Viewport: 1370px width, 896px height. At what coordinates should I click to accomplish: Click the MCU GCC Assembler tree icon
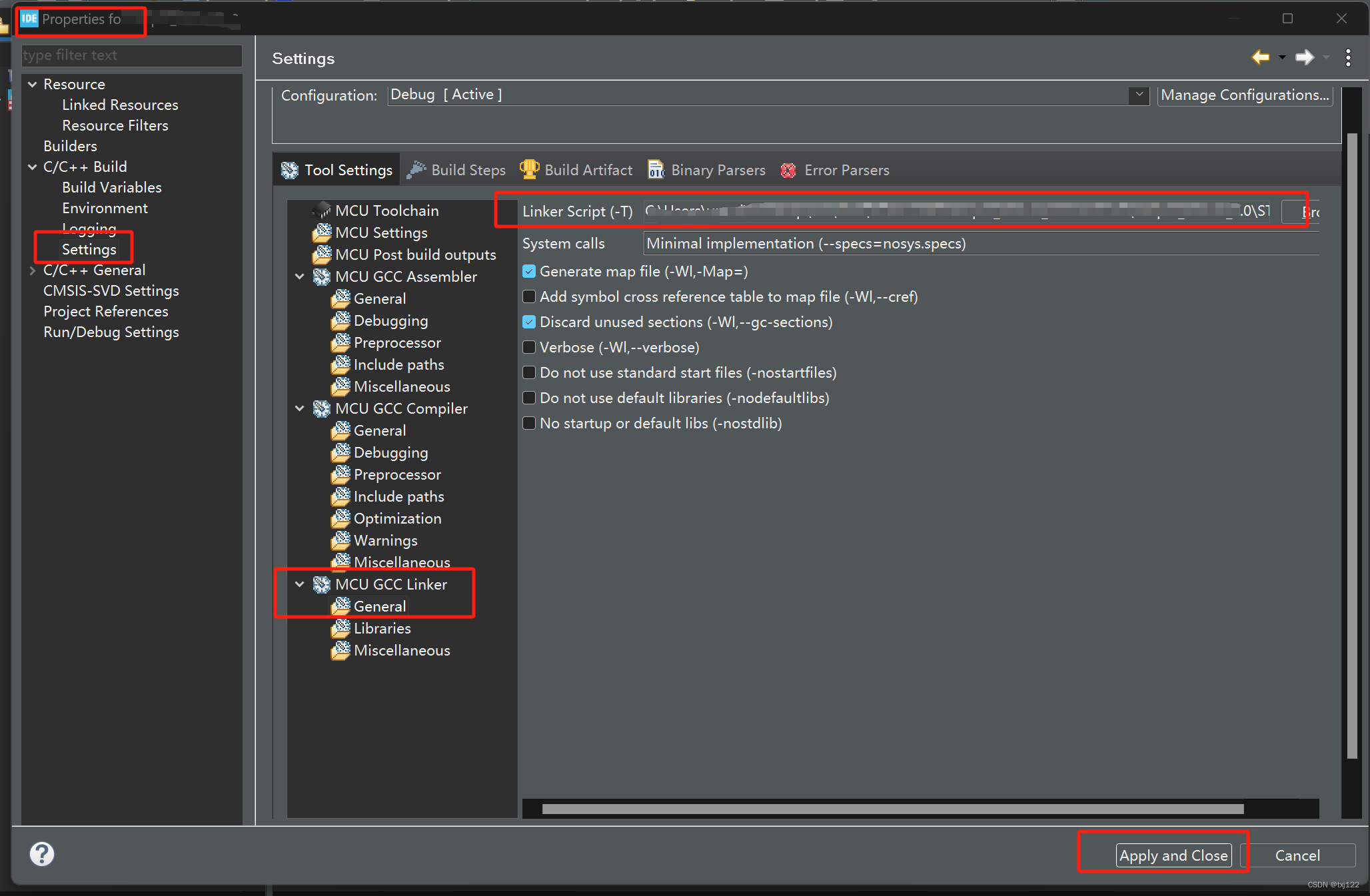[324, 276]
